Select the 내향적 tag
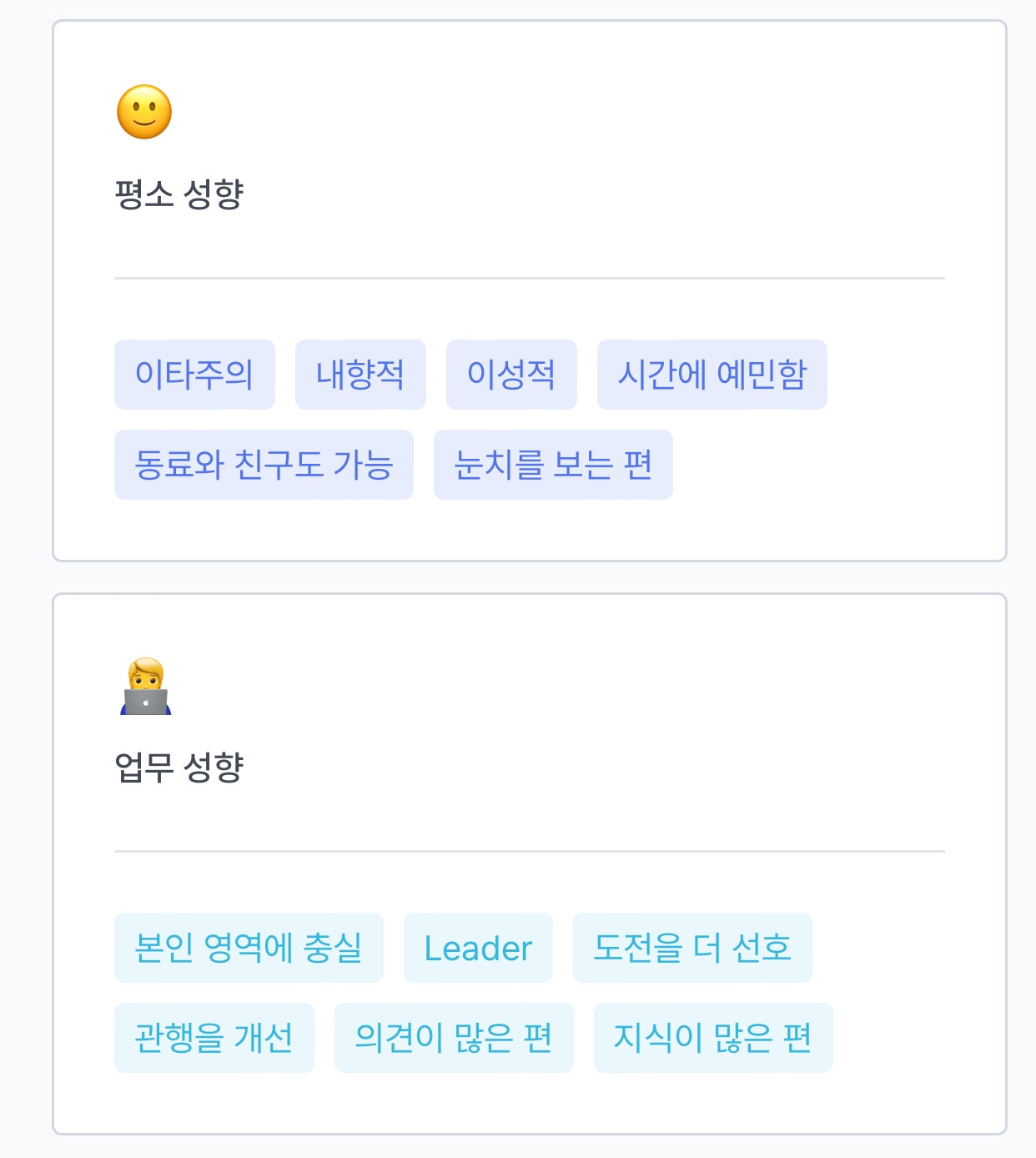 point(360,375)
